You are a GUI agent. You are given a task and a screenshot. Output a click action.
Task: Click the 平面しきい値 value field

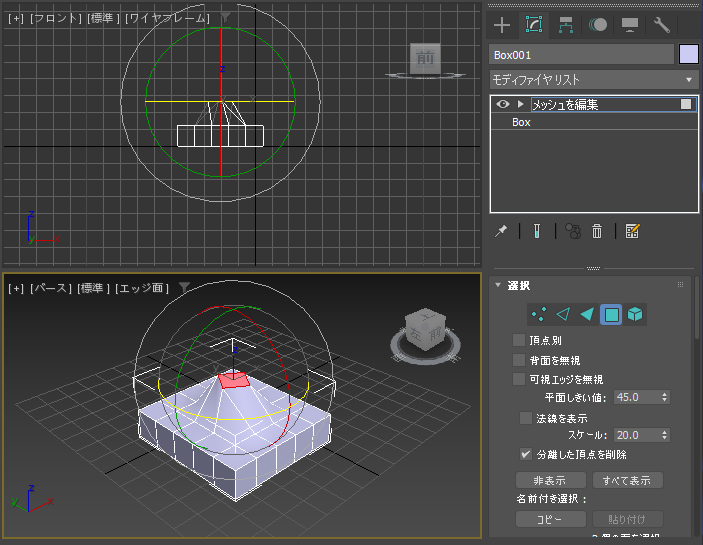tap(637, 397)
